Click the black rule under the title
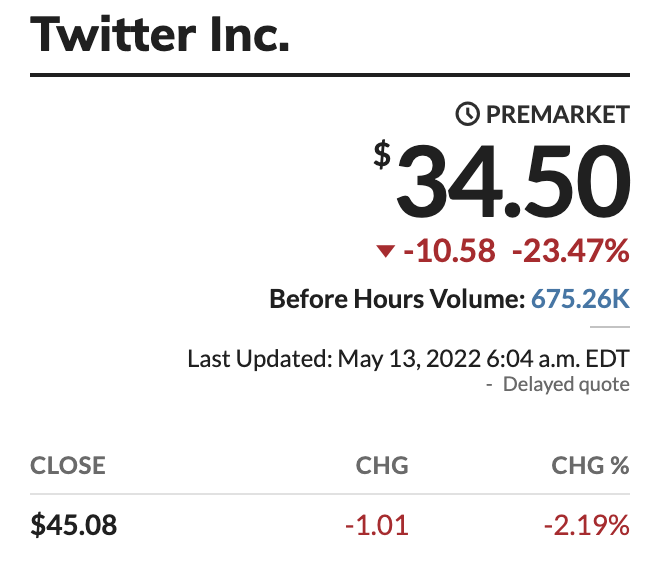Image resolution: width=656 pixels, height=572 pixels. (x=330, y=75)
